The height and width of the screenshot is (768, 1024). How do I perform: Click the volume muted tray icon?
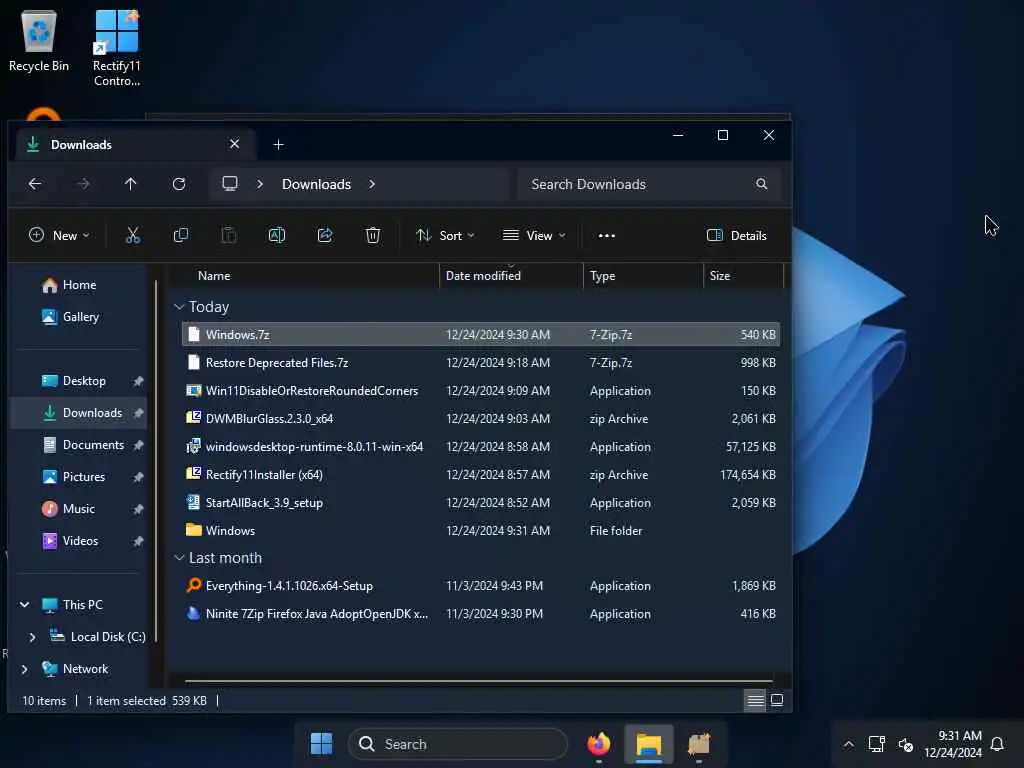[x=905, y=744]
